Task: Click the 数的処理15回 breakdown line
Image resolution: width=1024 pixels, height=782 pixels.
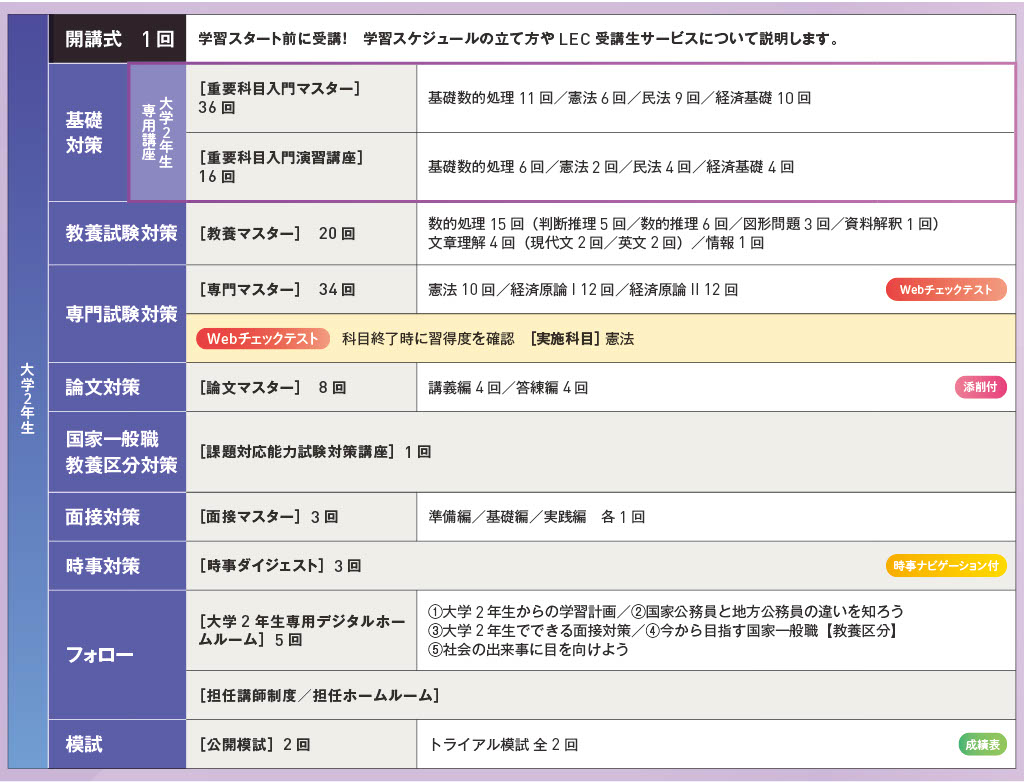Action: point(683,224)
